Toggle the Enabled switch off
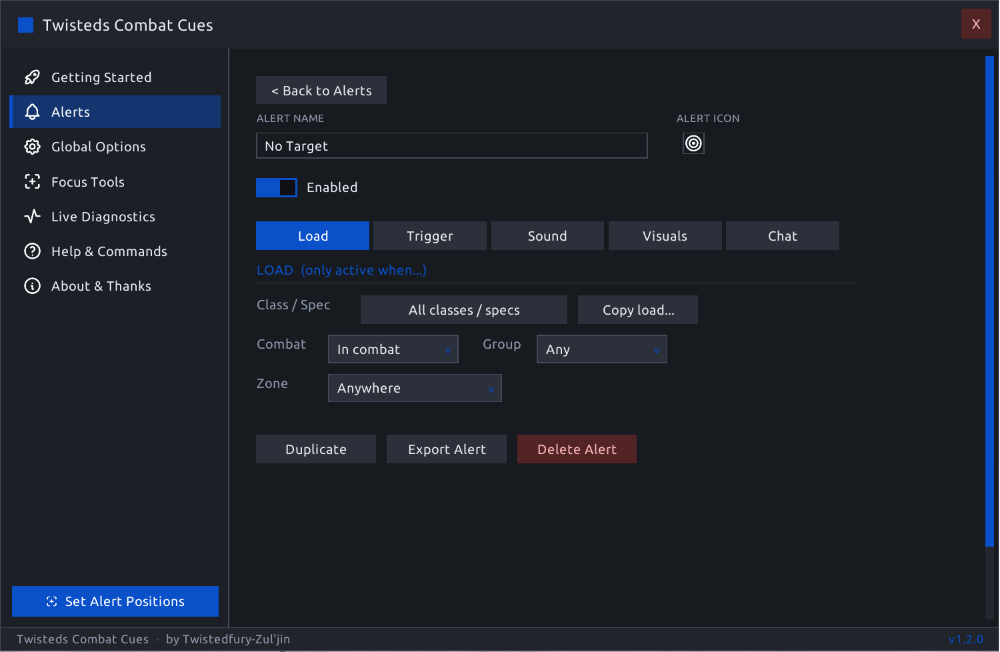Screen dimensions: 1000x652 276,188
